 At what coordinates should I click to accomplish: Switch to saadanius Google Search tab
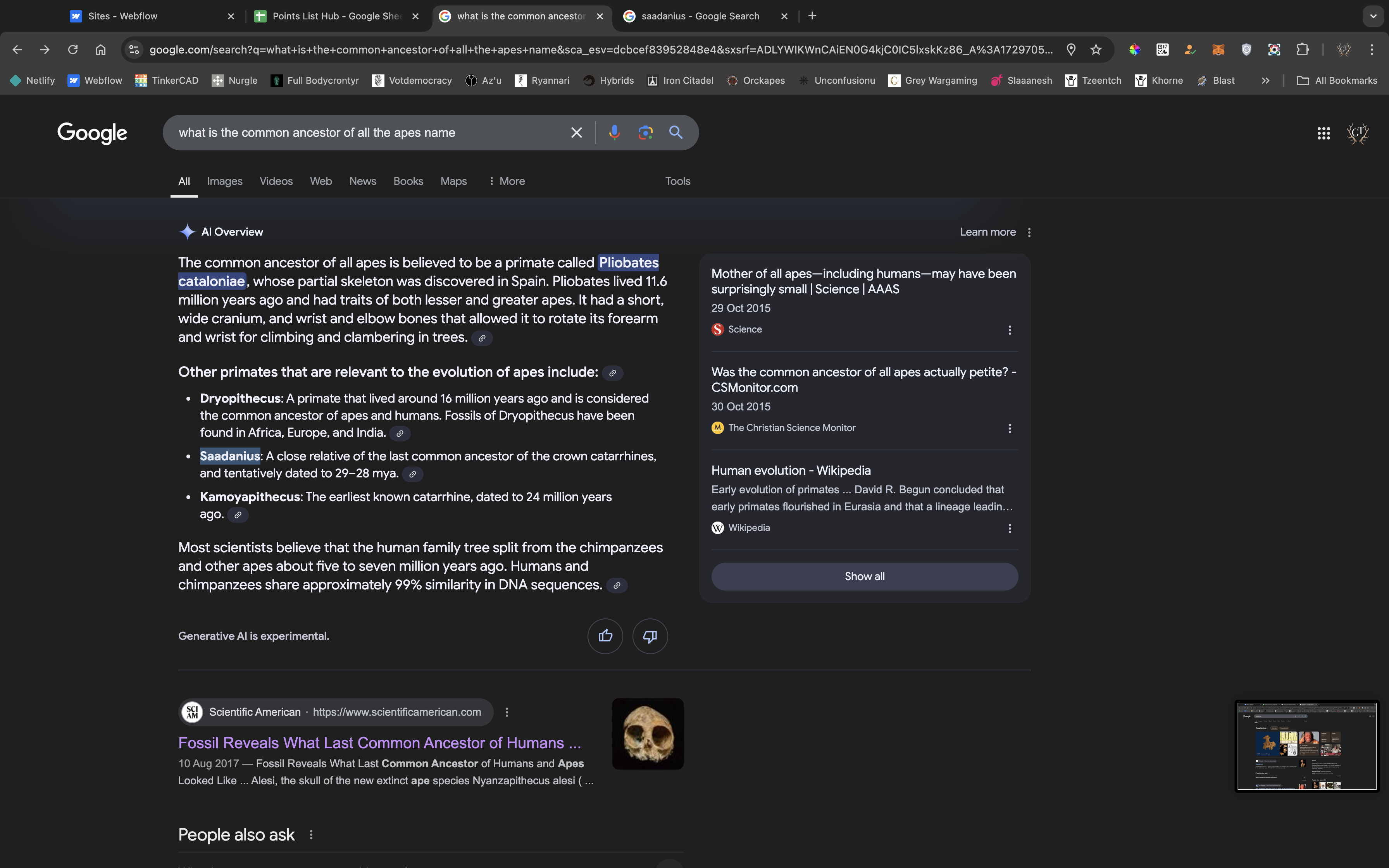[700, 16]
